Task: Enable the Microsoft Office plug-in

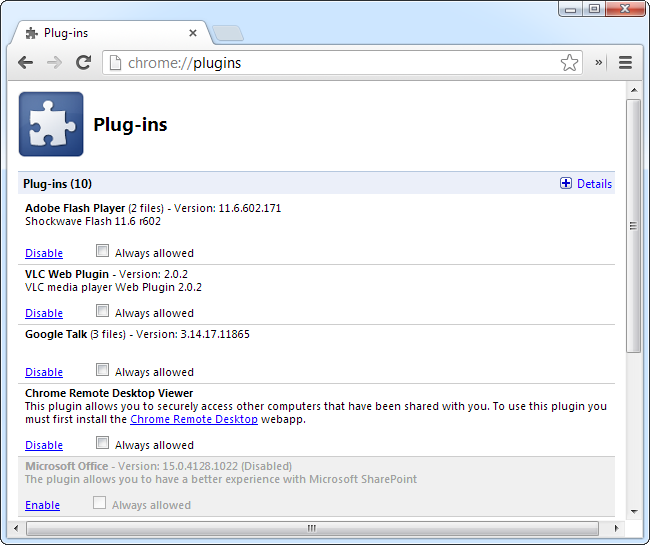Action: tap(42, 505)
